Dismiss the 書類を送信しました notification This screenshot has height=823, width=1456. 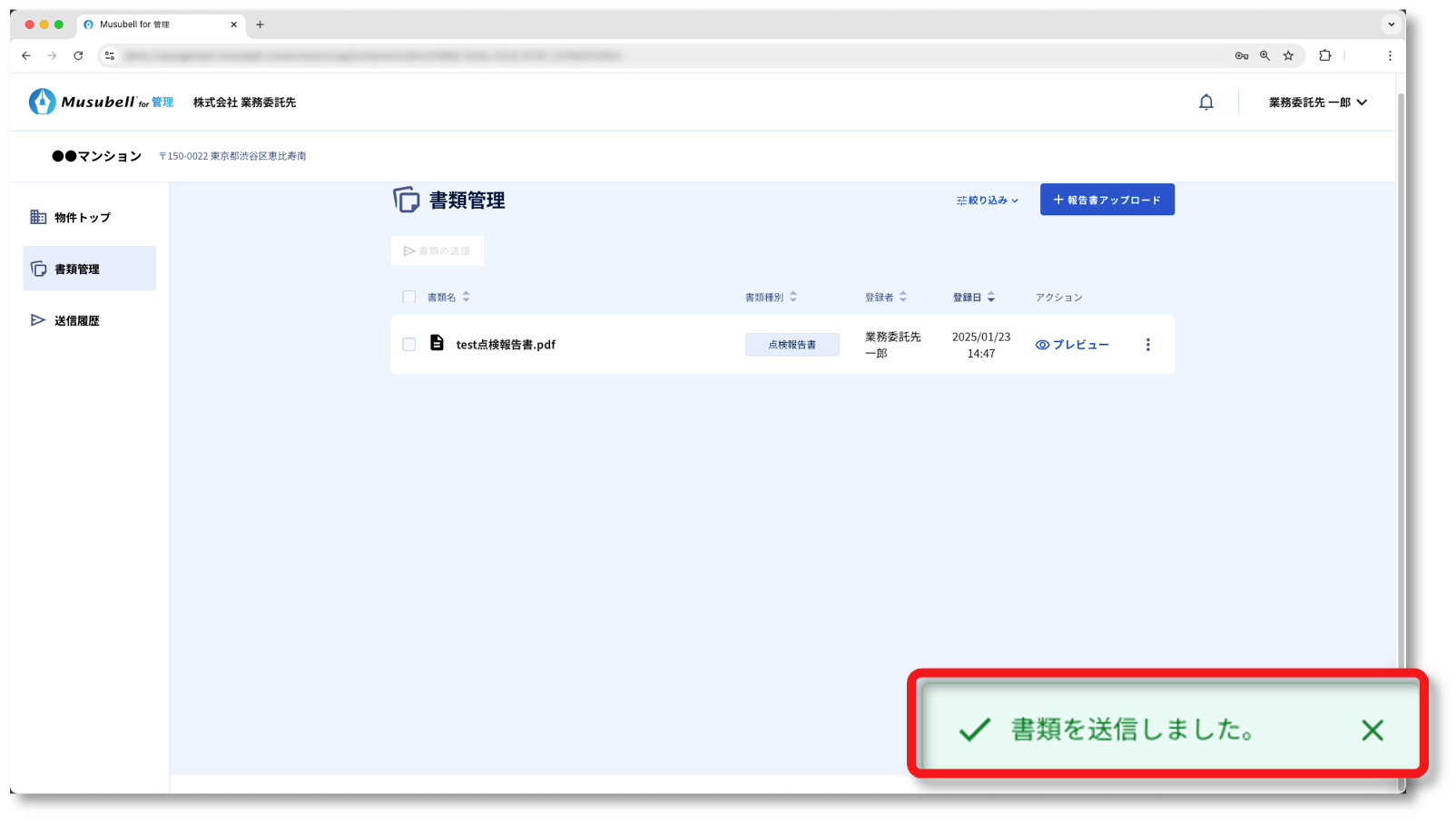click(x=1372, y=730)
